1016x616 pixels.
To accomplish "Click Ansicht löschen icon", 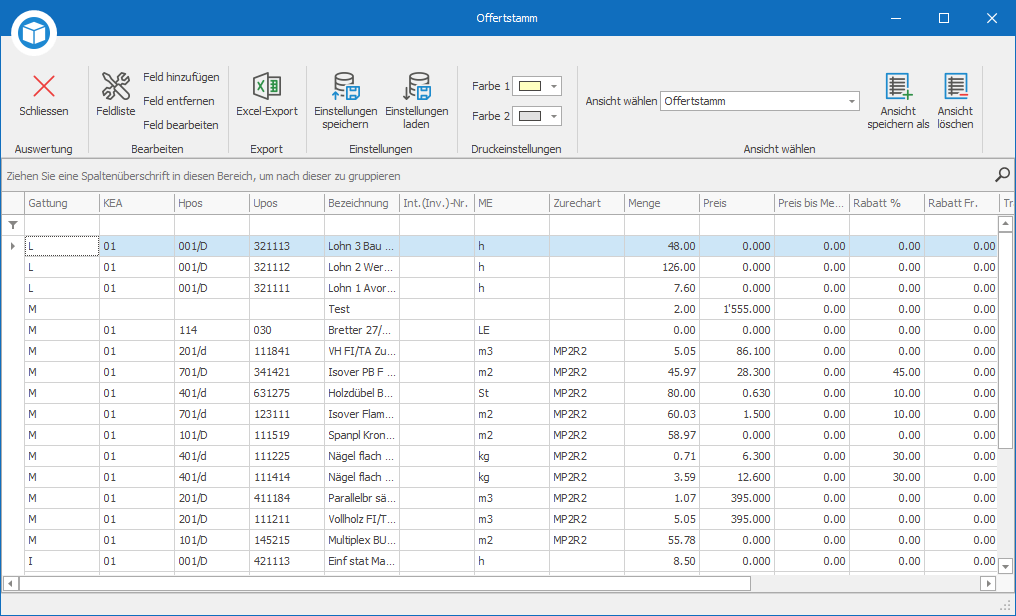I will click(955, 86).
